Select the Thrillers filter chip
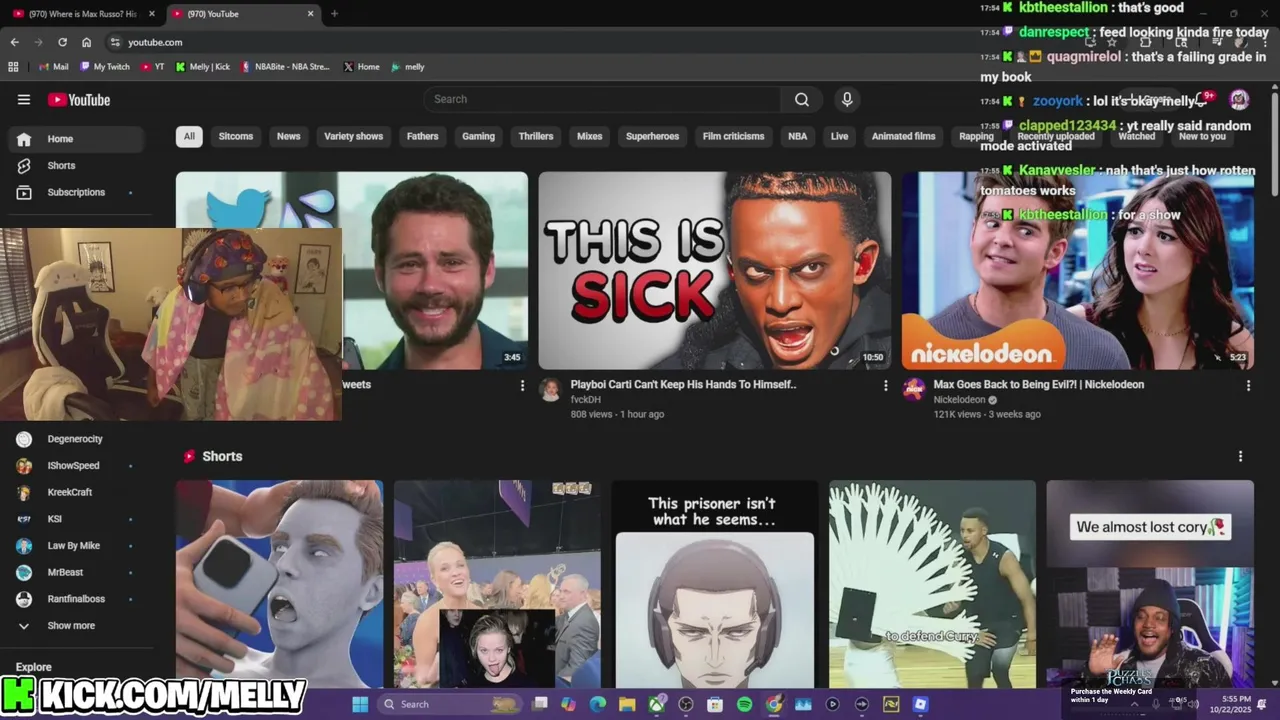 (x=536, y=136)
